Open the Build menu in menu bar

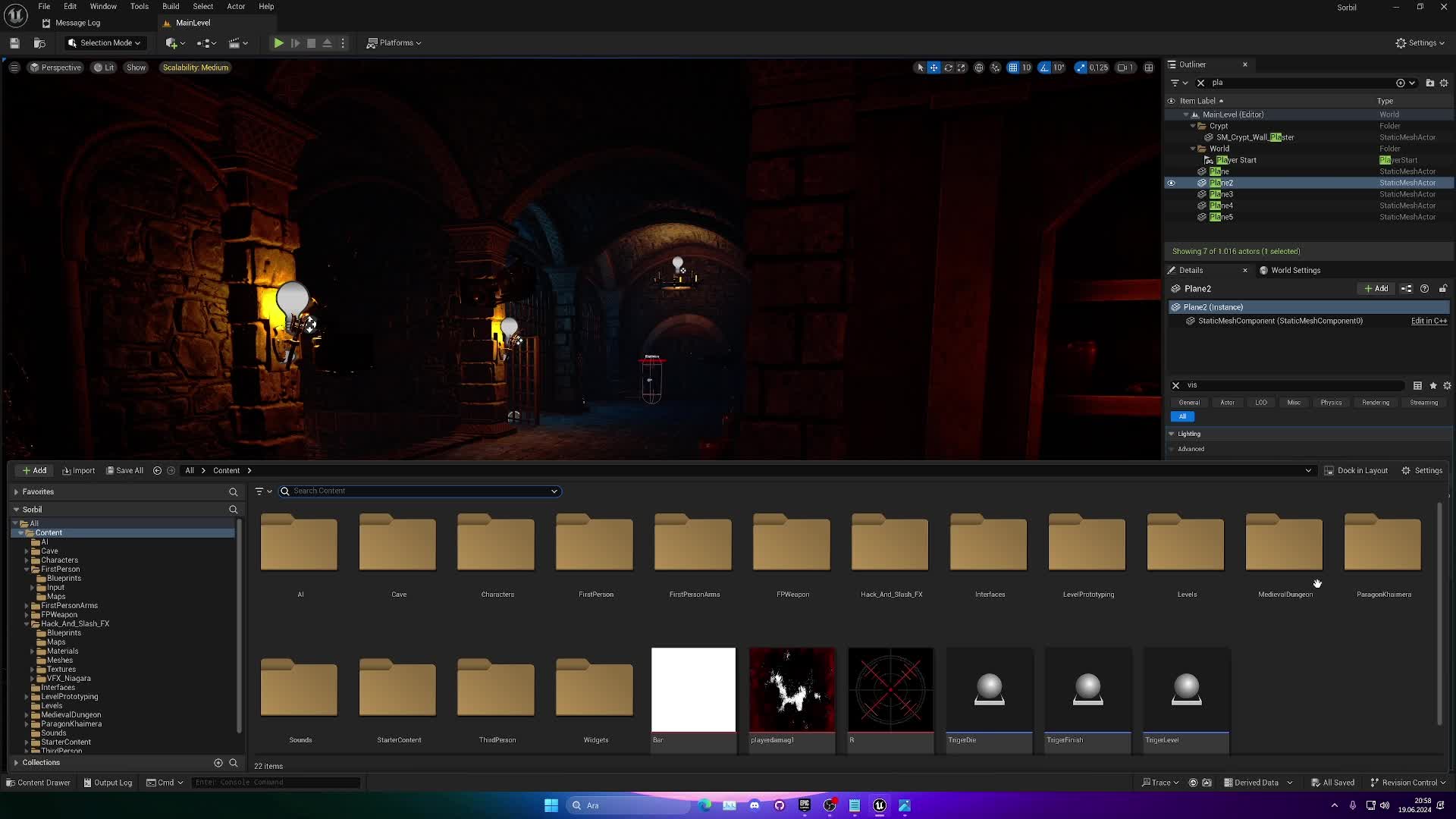click(170, 6)
